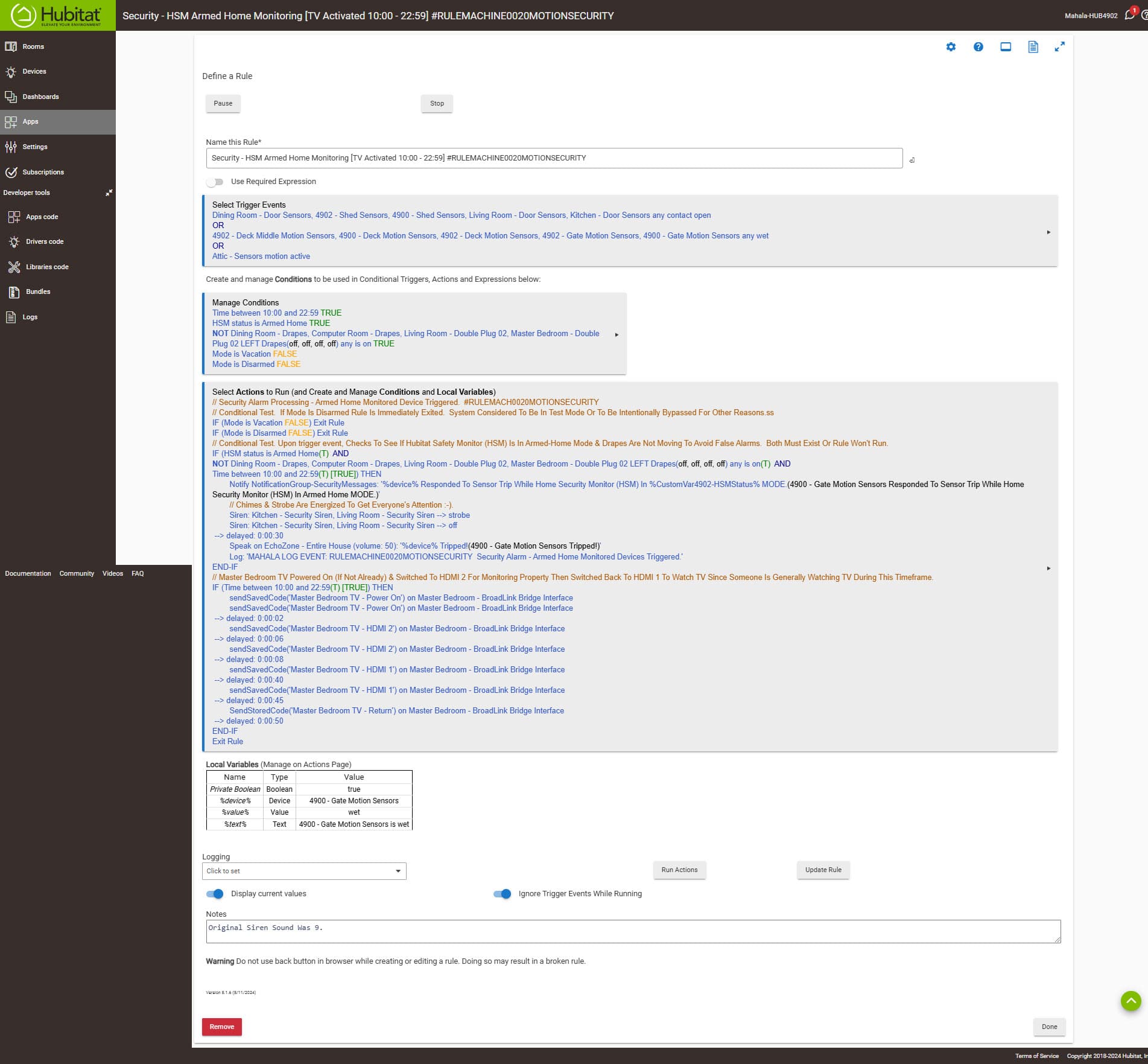Turn off Ignore Trigger Events While Running

[503, 894]
